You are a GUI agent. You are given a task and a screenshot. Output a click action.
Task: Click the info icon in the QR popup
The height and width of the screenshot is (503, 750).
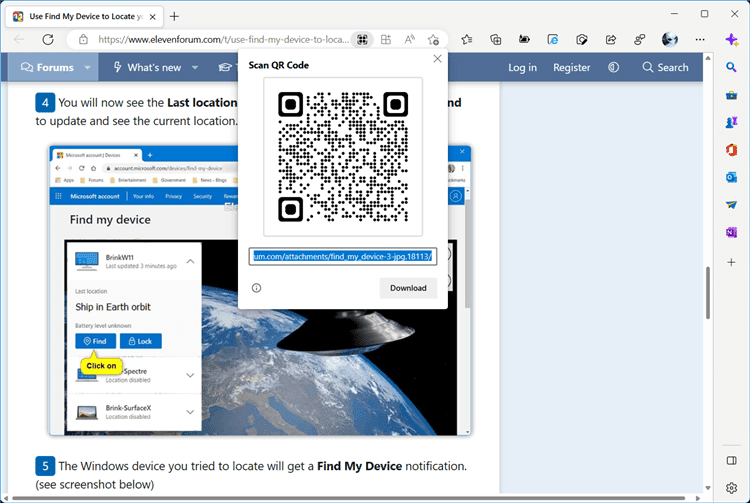point(256,288)
